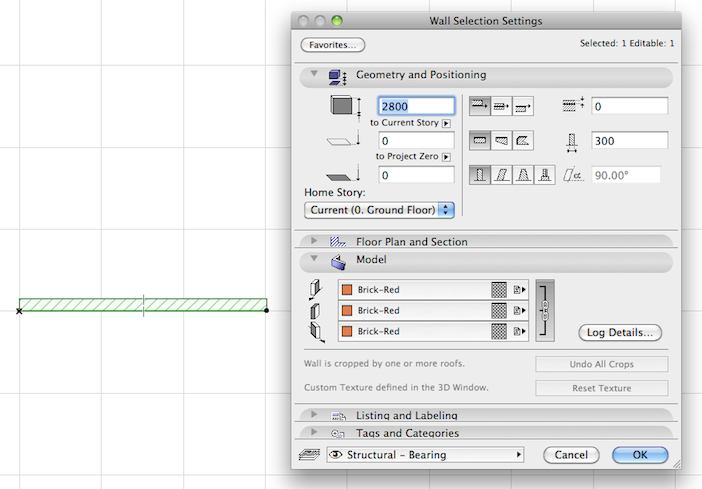This screenshot has width=702, height=489.
Task: Select the outside-face reference line option
Action: [x=479, y=106]
